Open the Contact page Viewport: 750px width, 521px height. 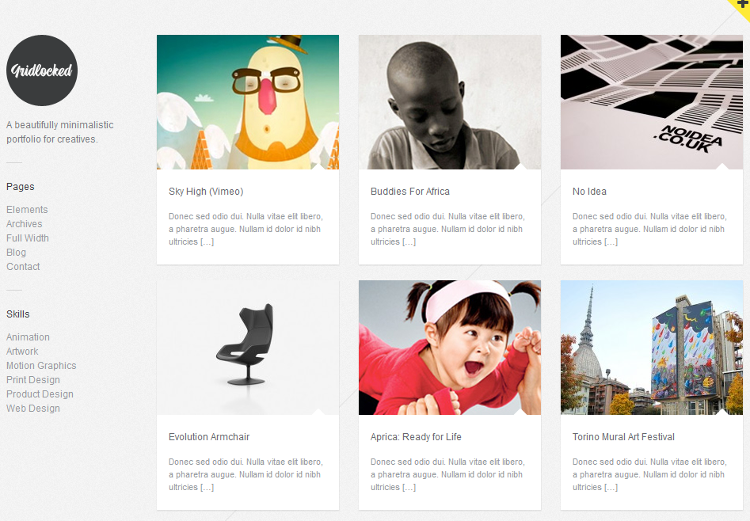pyautogui.click(x=23, y=266)
